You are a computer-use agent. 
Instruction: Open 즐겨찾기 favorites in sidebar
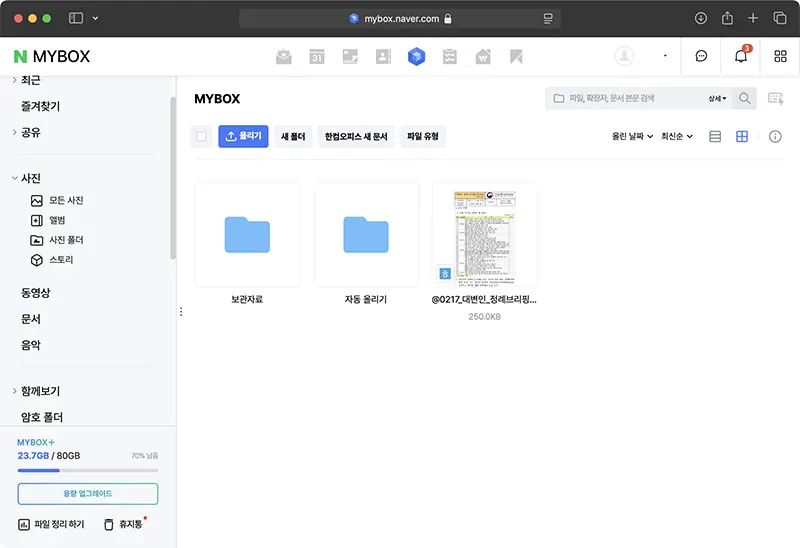click(40, 106)
